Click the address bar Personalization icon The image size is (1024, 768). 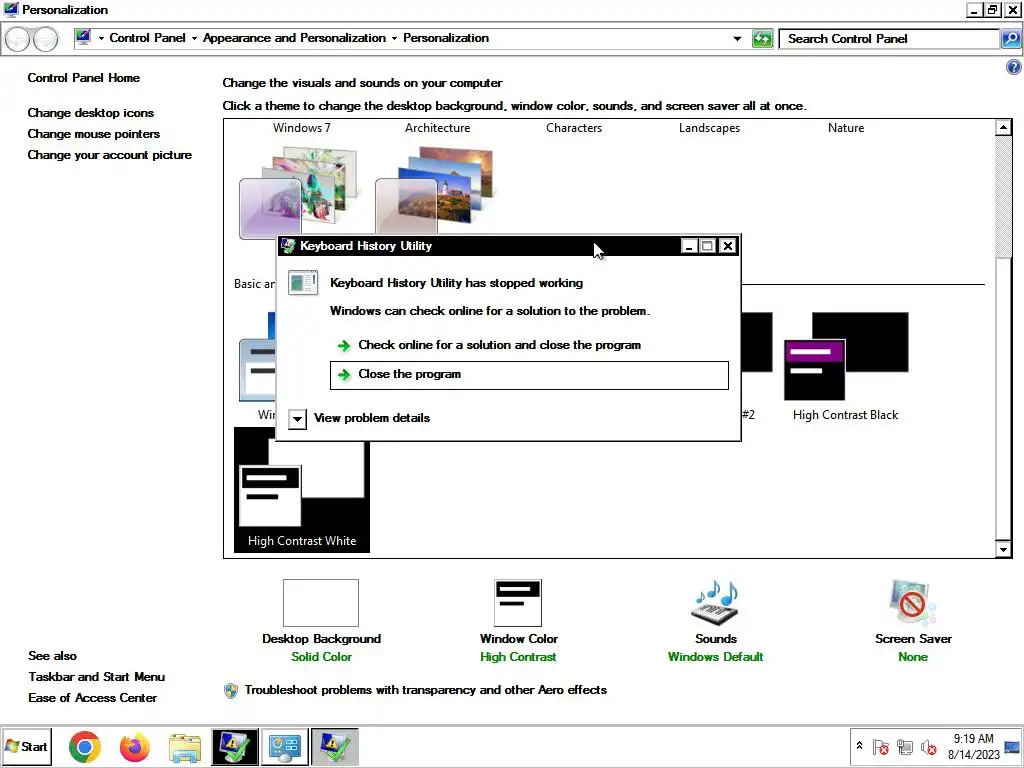tap(83, 37)
